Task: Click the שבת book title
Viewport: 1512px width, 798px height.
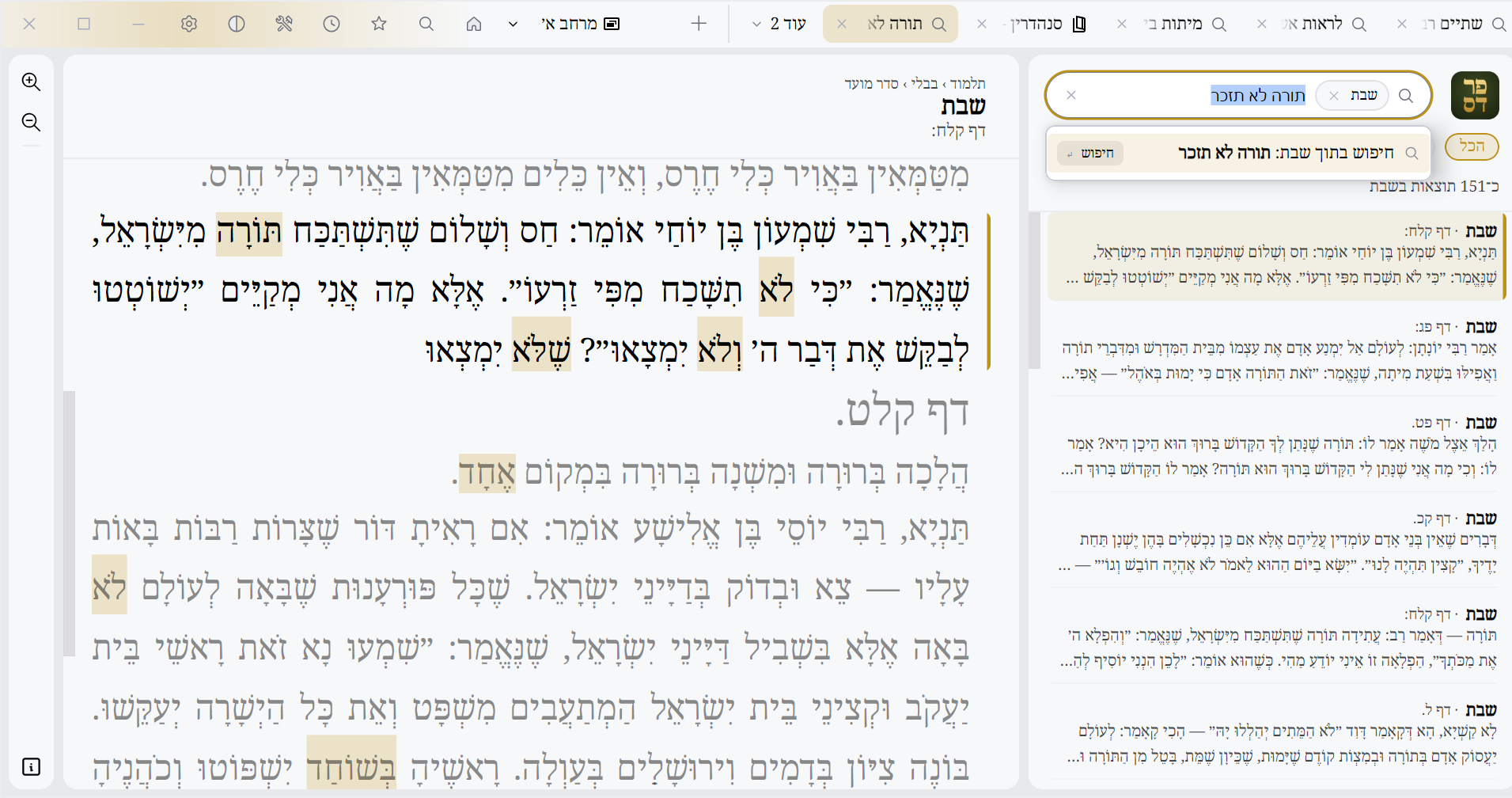Action: (x=963, y=105)
